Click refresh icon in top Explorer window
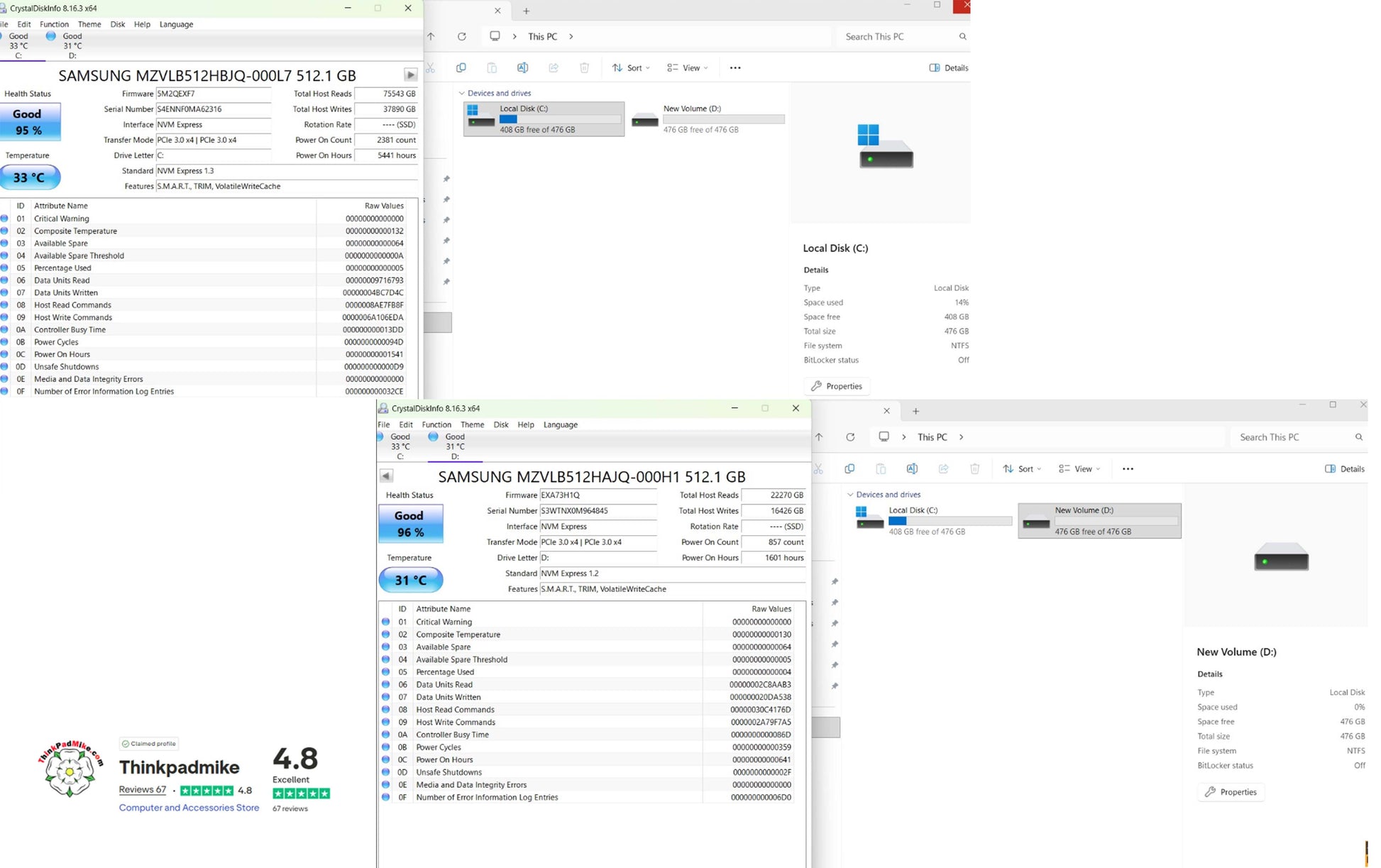This screenshot has width=1381, height=868. [x=462, y=36]
